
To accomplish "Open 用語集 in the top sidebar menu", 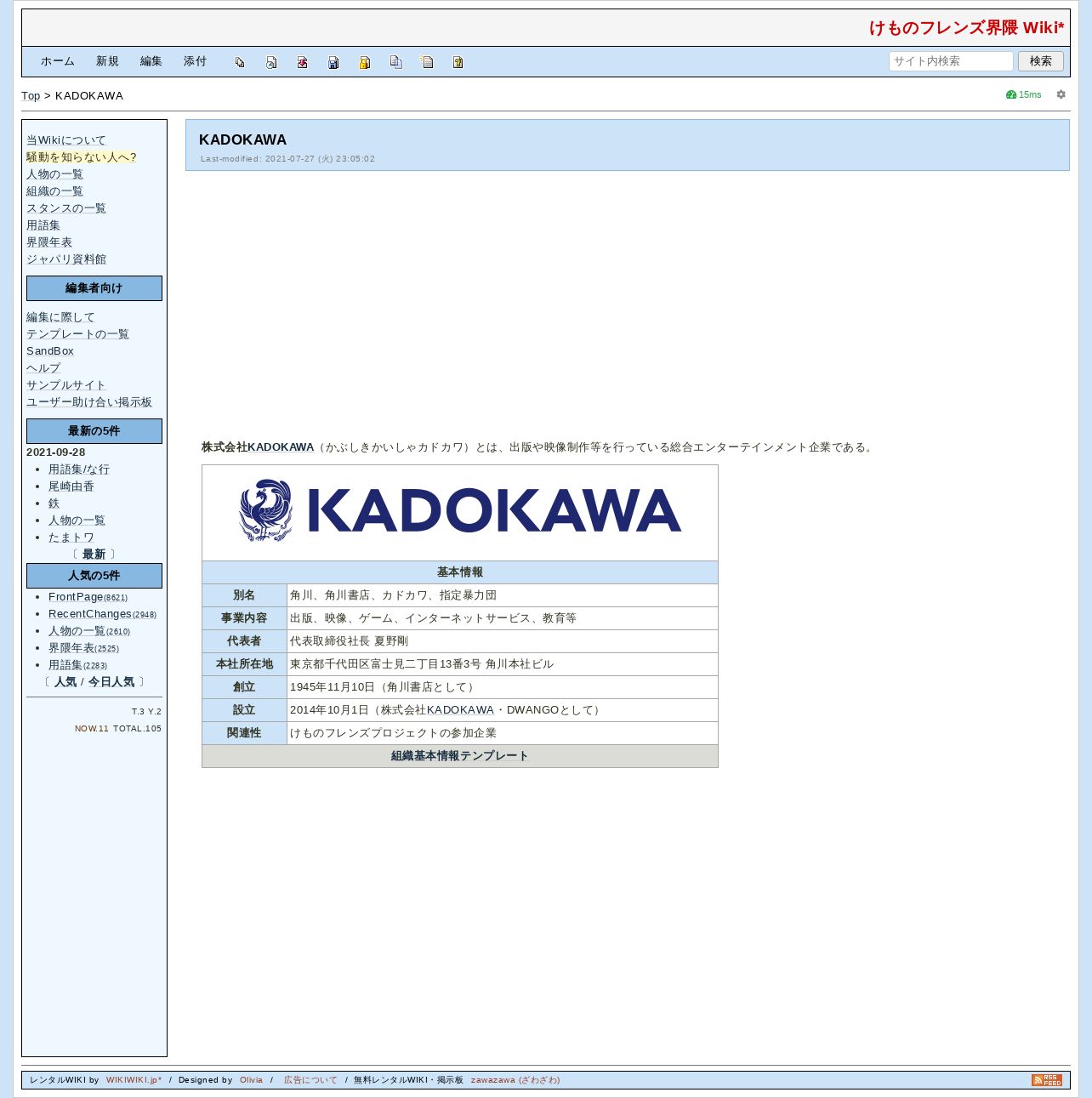I will pos(43,225).
